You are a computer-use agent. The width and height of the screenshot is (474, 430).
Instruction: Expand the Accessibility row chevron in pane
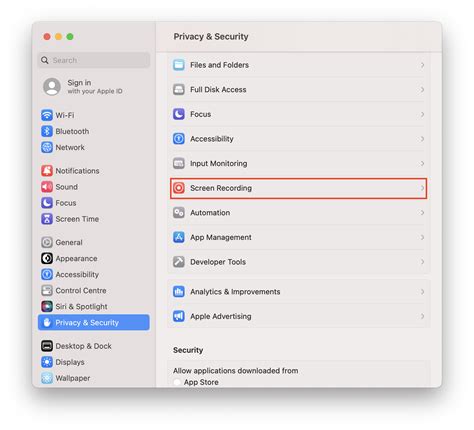click(x=422, y=139)
